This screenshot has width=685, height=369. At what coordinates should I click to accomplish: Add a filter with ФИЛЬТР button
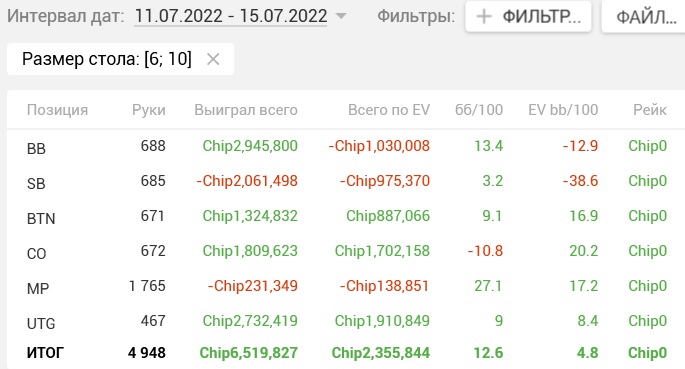pyautogui.click(x=528, y=17)
